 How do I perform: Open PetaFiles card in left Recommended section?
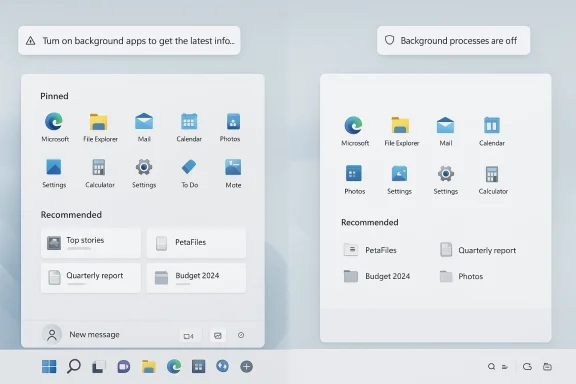point(196,243)
